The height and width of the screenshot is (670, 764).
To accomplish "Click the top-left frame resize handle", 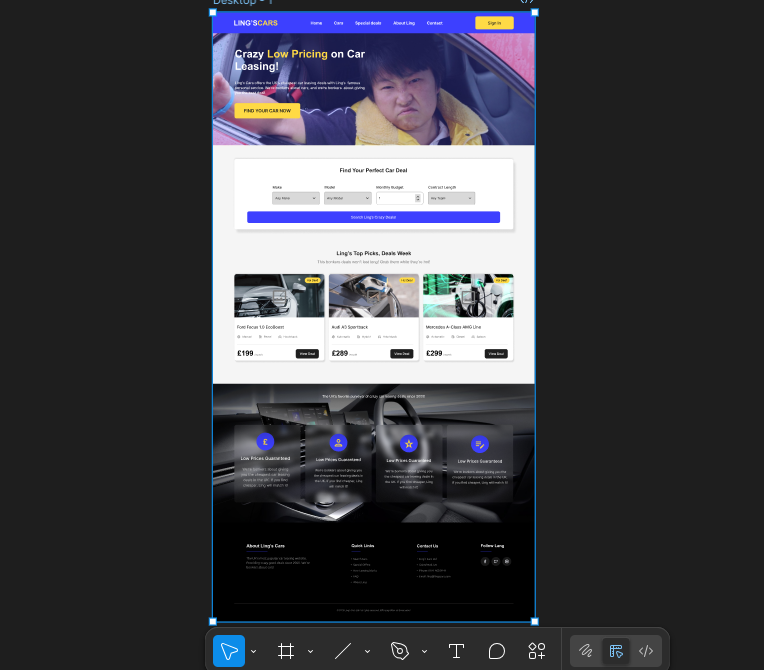I will 213,12.
